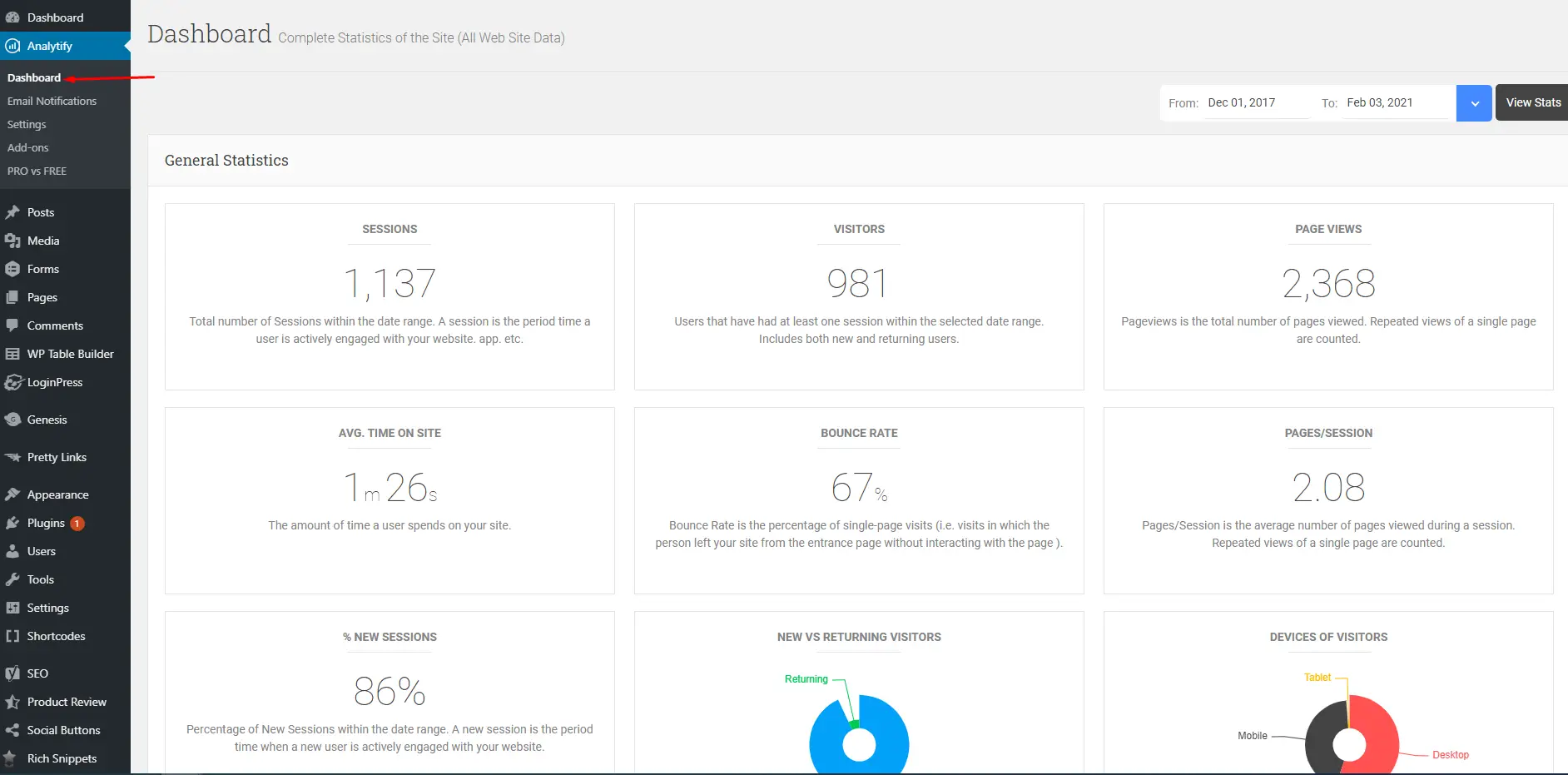The height and width of the screenshot is (775, 1568).
Task: Click the AVG. TIME ON SITE title
Action: coord(390,433)
